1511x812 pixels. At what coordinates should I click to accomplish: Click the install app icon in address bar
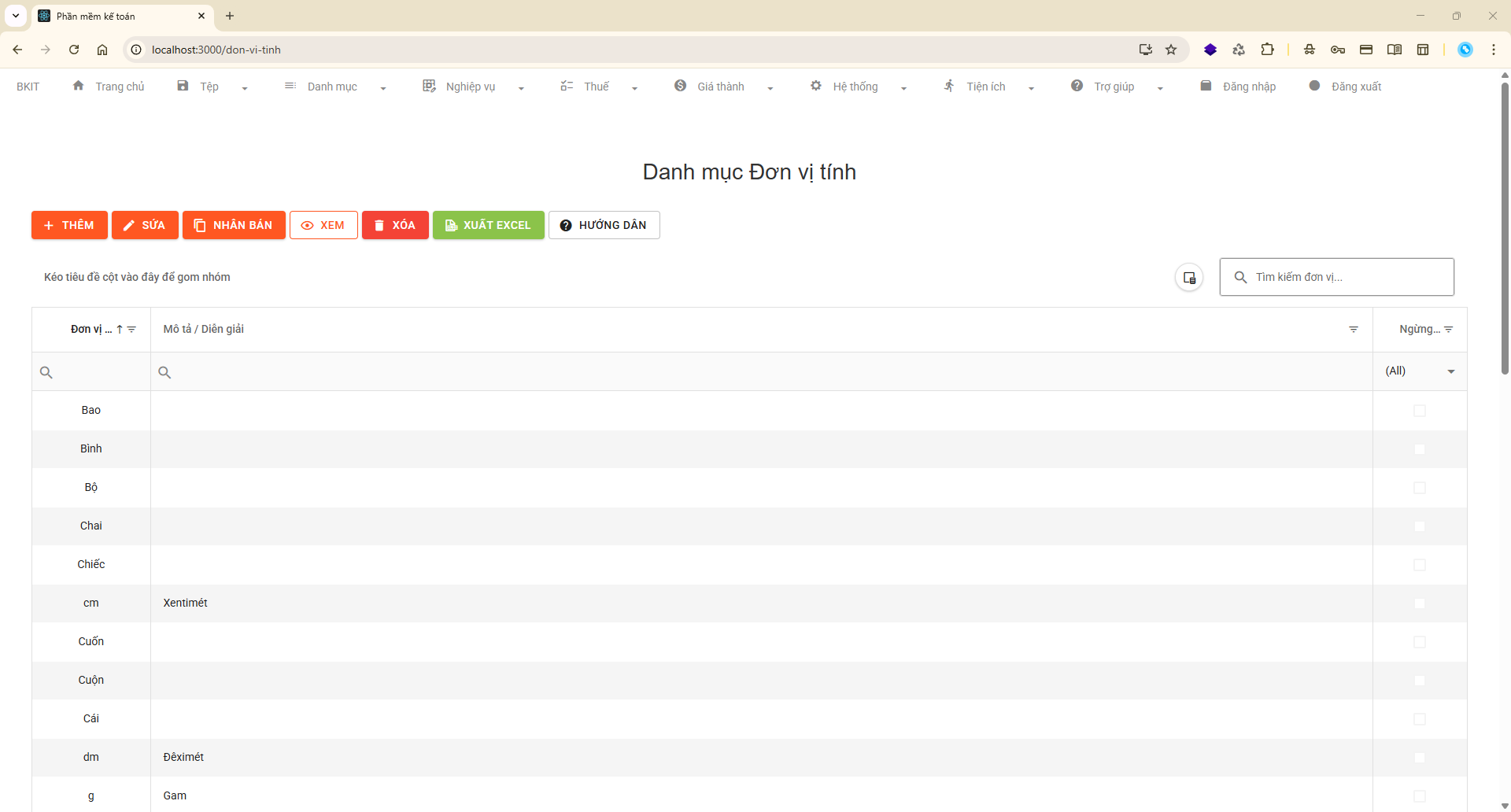point(1146,50)
